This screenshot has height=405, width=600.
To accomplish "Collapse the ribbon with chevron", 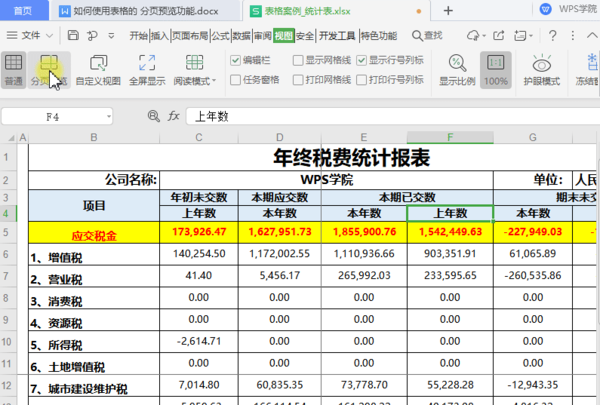I will point(592,36).
